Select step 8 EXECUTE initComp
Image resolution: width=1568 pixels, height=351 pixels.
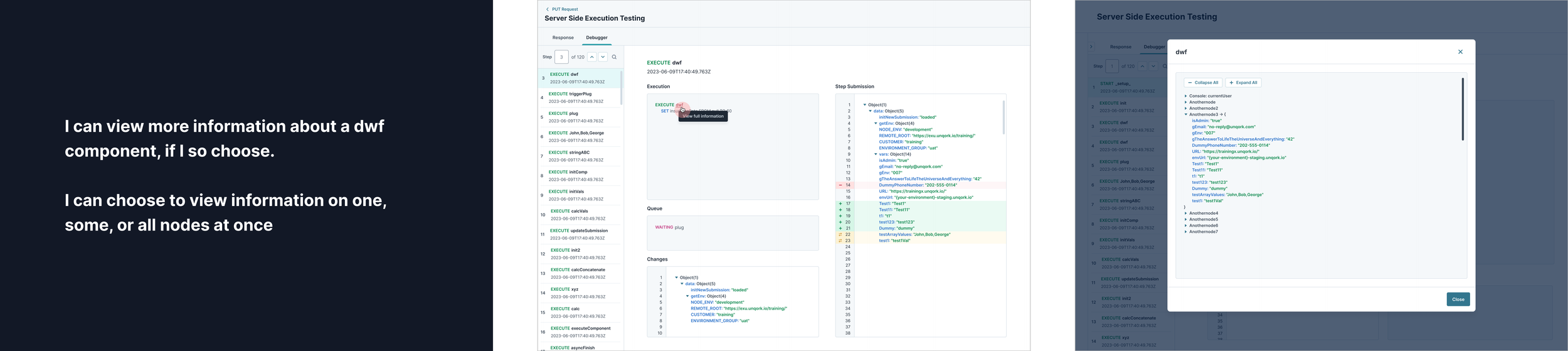pos(580,175)
